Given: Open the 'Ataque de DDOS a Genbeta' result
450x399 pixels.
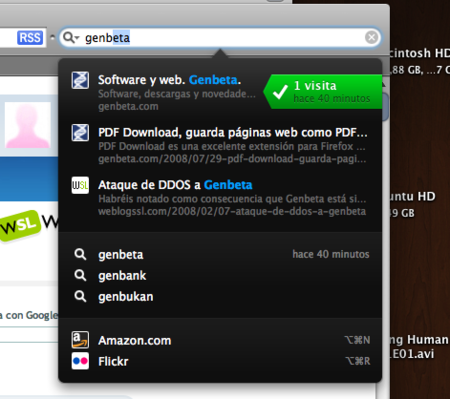Looking at the screenshot, I should [220, 198].
